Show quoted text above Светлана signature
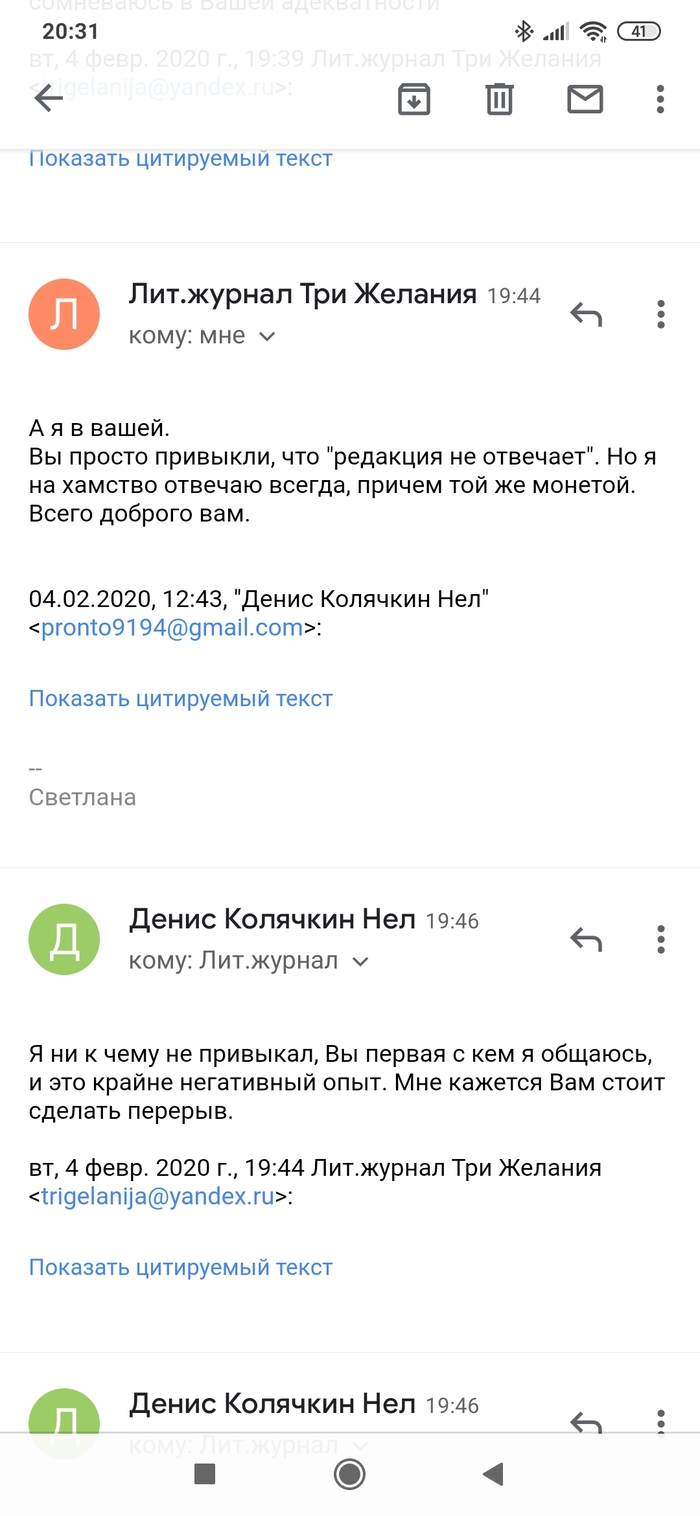The image size is (700, 1516). coord(180,698)
